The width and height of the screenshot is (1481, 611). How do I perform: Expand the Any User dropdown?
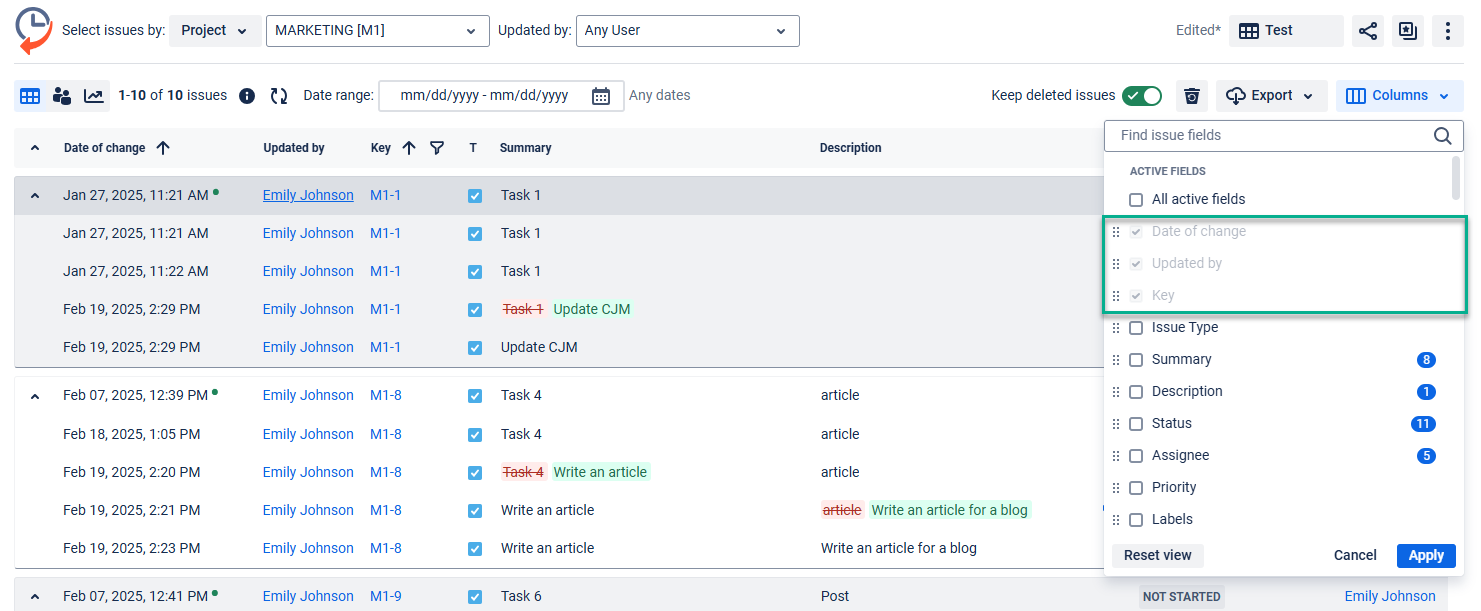[687, 31]
